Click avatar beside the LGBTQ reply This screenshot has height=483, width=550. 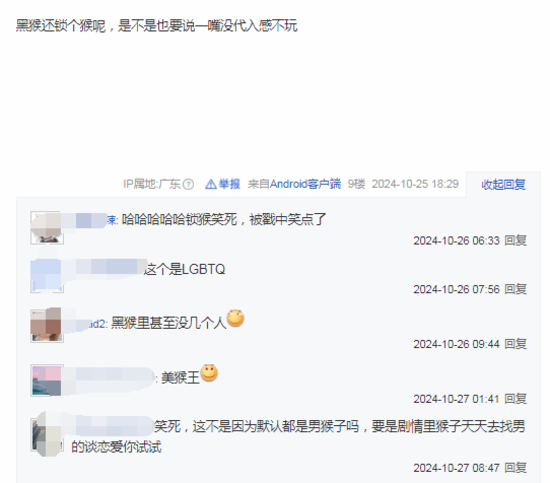tap(47, 276)
